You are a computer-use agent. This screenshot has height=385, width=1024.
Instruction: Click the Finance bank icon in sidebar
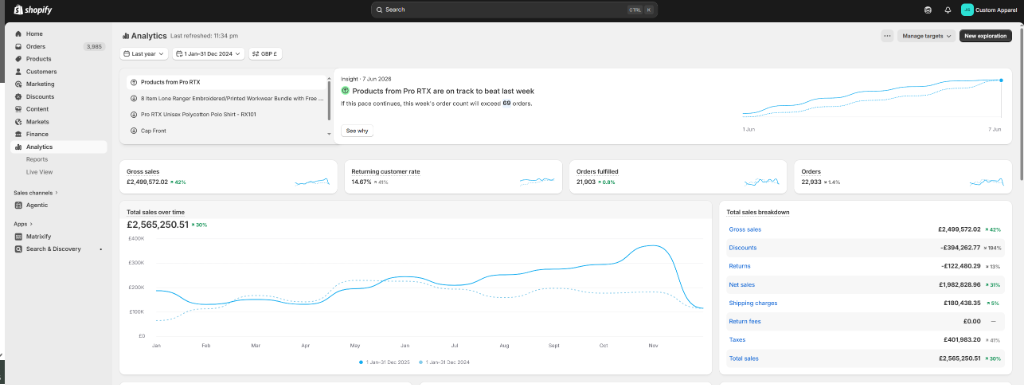(x=18, y=134)
